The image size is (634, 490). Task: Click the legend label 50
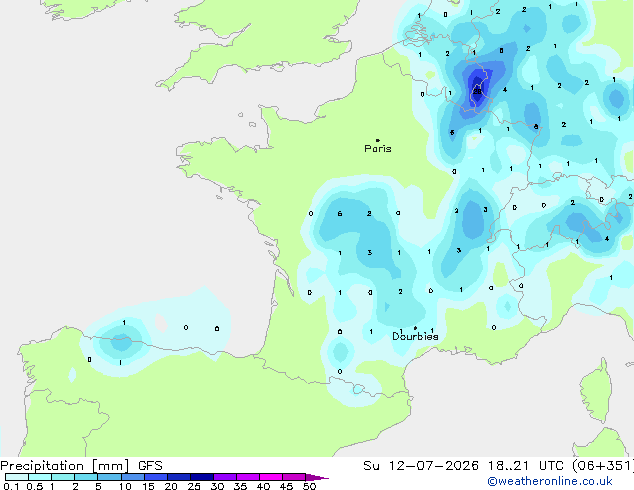tap(309, 486)
